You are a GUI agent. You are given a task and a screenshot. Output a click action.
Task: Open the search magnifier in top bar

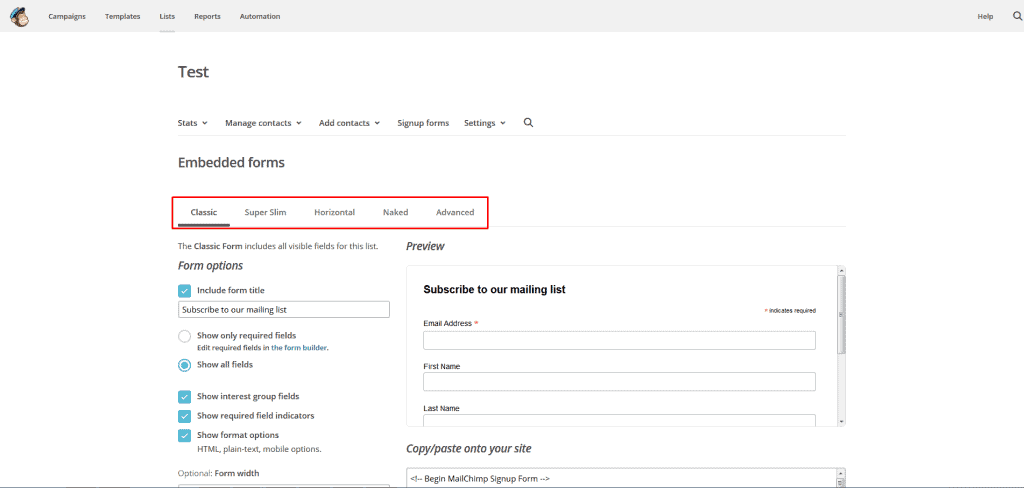pyautogui.click(x=1017, y=16)
